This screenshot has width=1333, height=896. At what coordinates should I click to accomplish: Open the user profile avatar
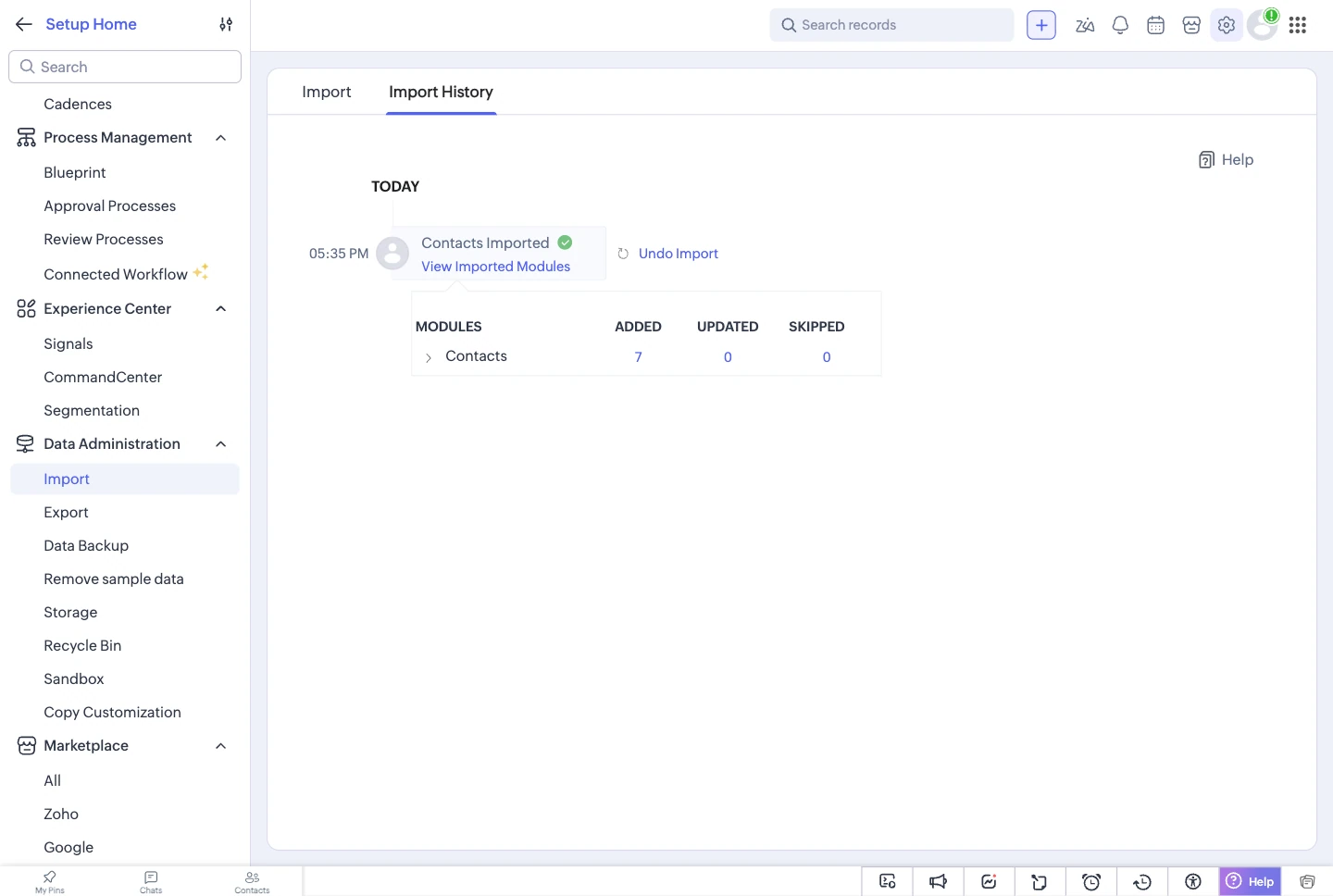1262,25
